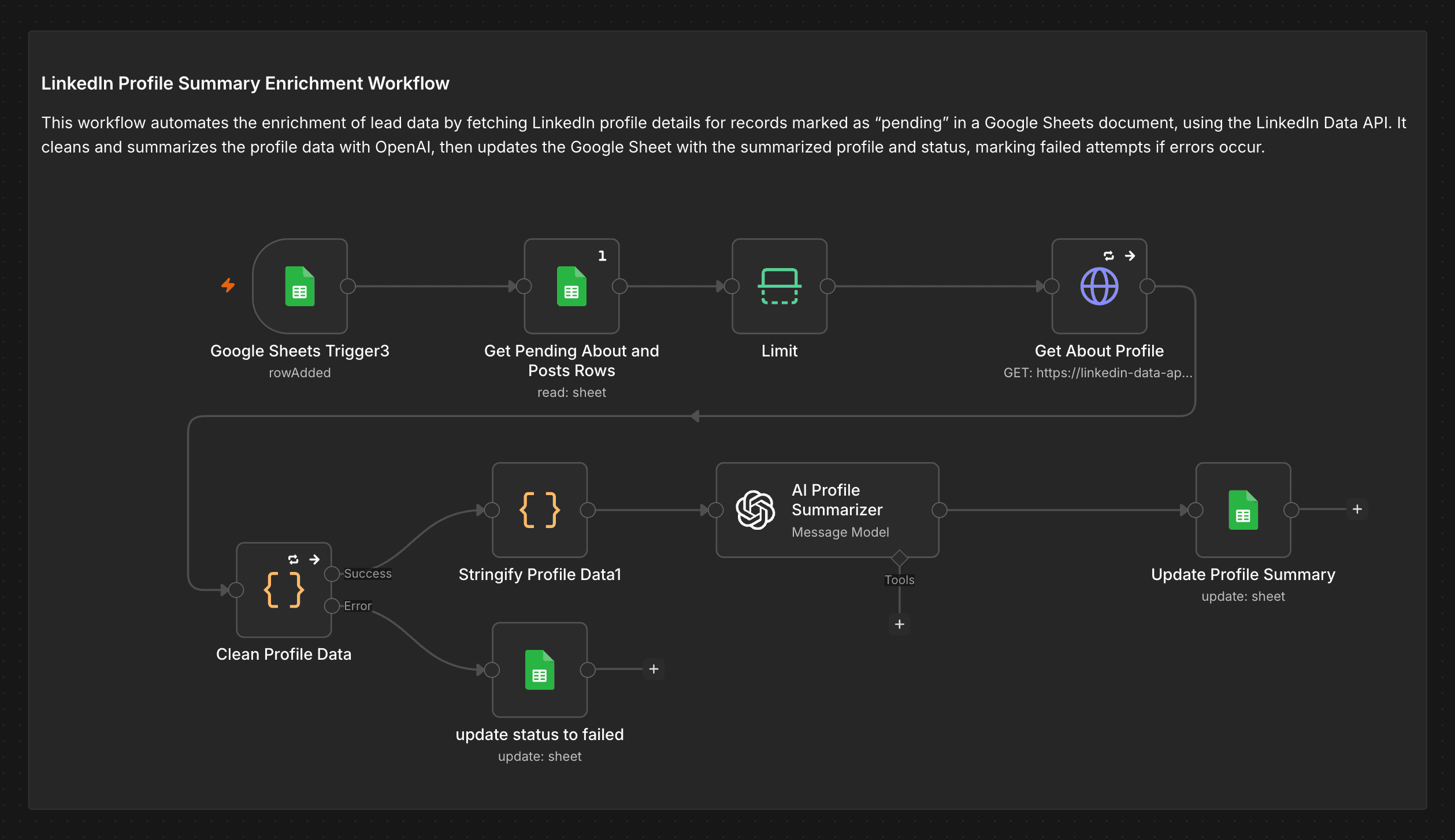
Task: Open the Stringify Profile Data1 code node
Action: coord(540,510)
